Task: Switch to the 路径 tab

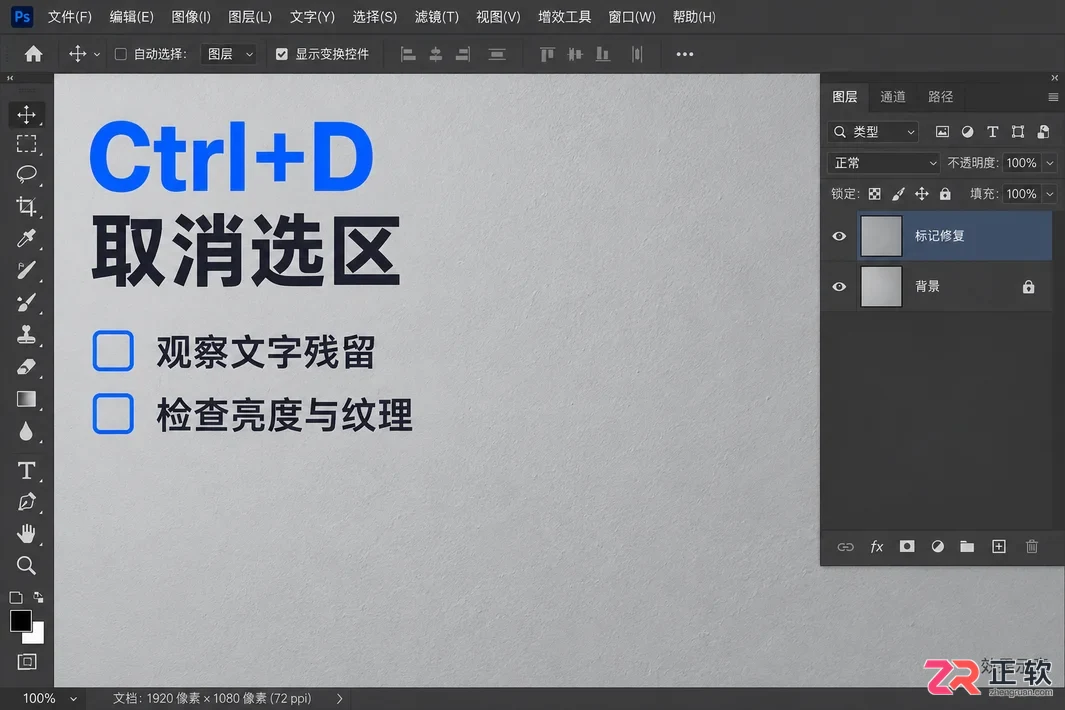Action: 941,96
